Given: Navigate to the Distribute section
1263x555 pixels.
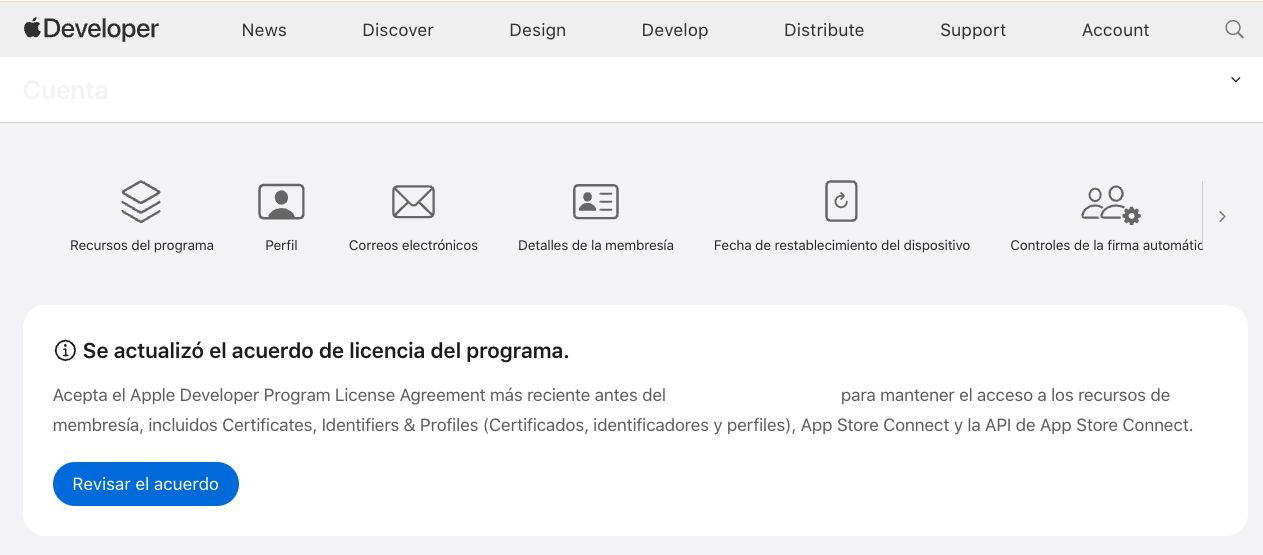Looking at the screenshot, I should pyautogui.click(x=824, y=30).
